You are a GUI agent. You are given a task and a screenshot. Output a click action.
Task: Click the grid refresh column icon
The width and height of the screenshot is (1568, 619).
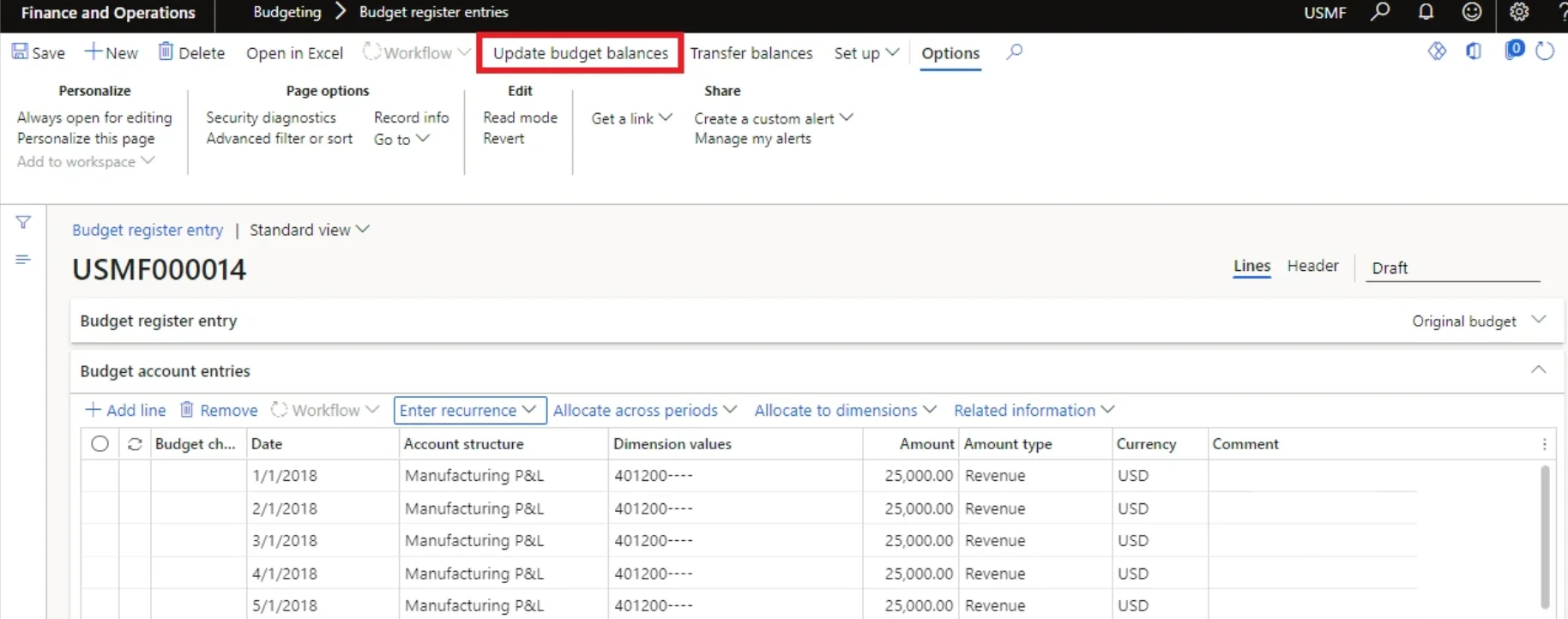tap(135, 444)
